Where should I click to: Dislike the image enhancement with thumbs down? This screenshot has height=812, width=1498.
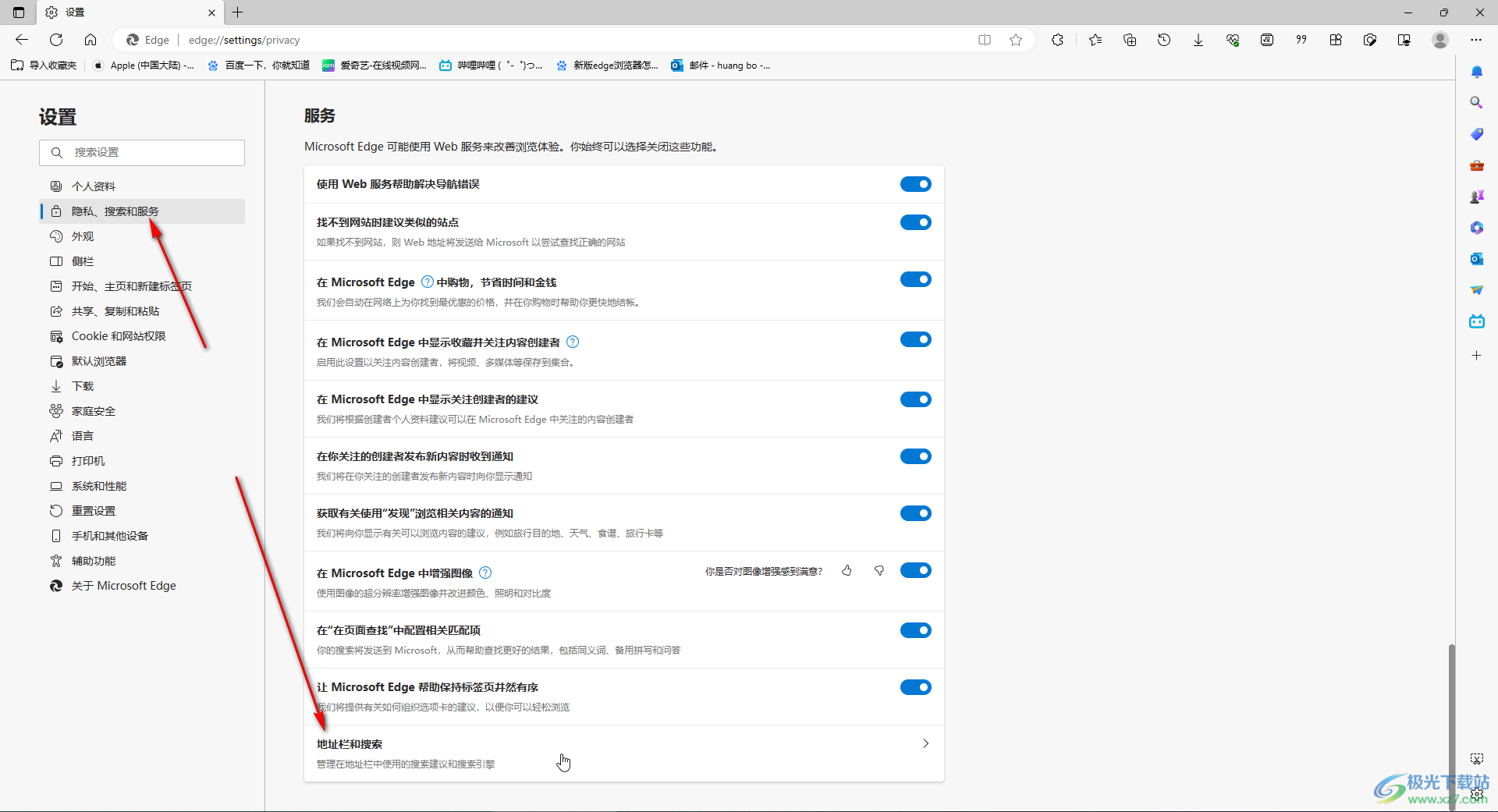879,571
